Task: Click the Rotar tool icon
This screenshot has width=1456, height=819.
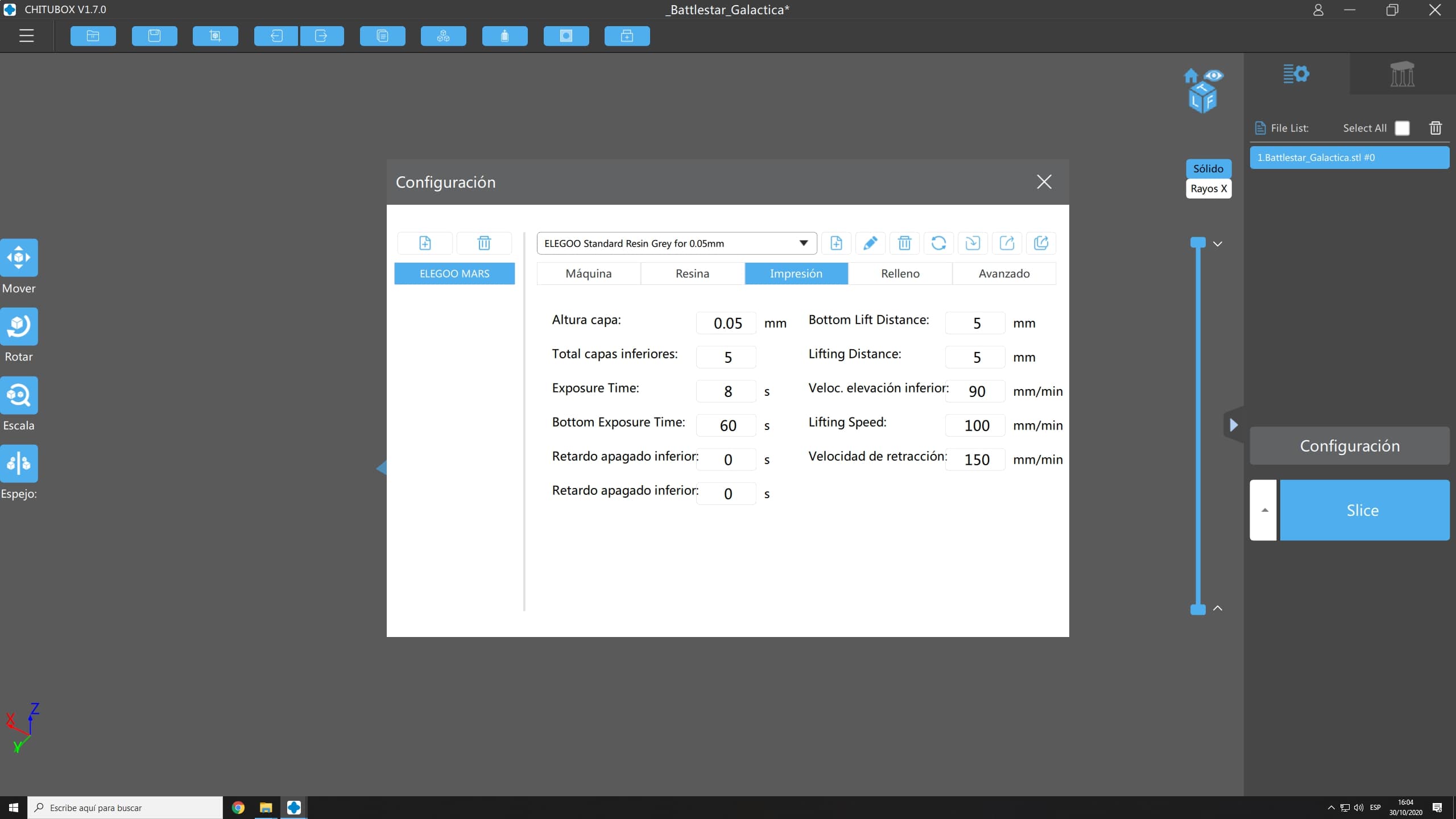Action: (19, 326)
